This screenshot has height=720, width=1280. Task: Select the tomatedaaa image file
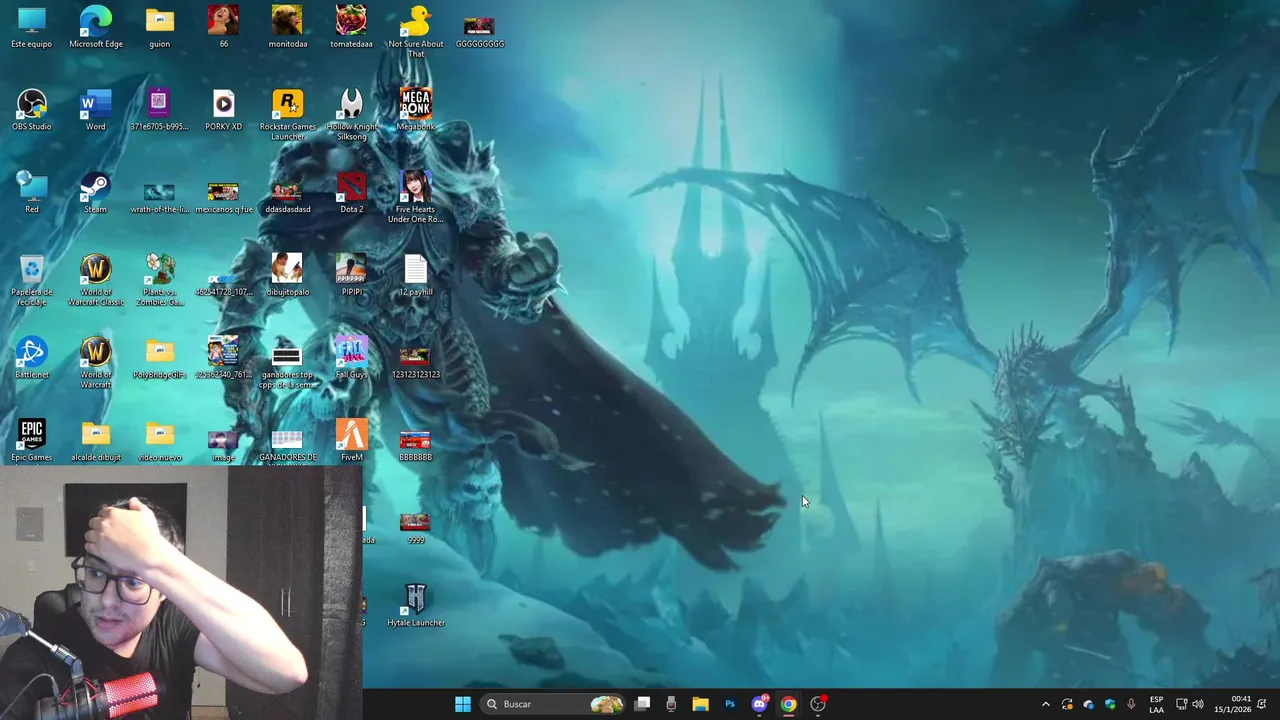coord(351,27)
